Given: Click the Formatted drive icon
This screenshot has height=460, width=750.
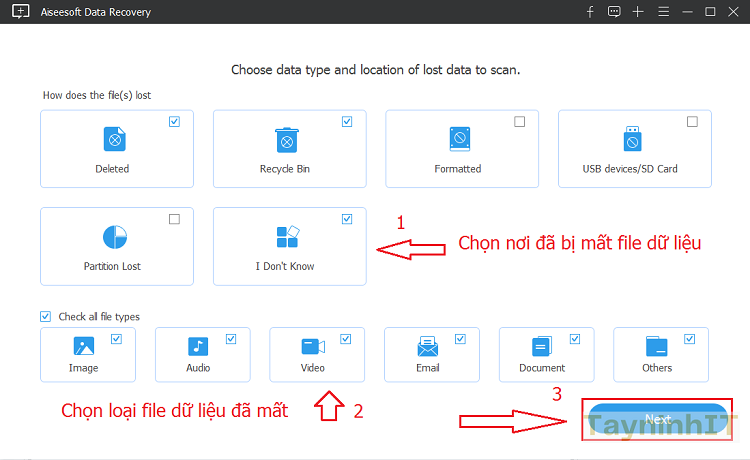Looking at the screenshot, I should pyautogui.click(x=460, y=139).
